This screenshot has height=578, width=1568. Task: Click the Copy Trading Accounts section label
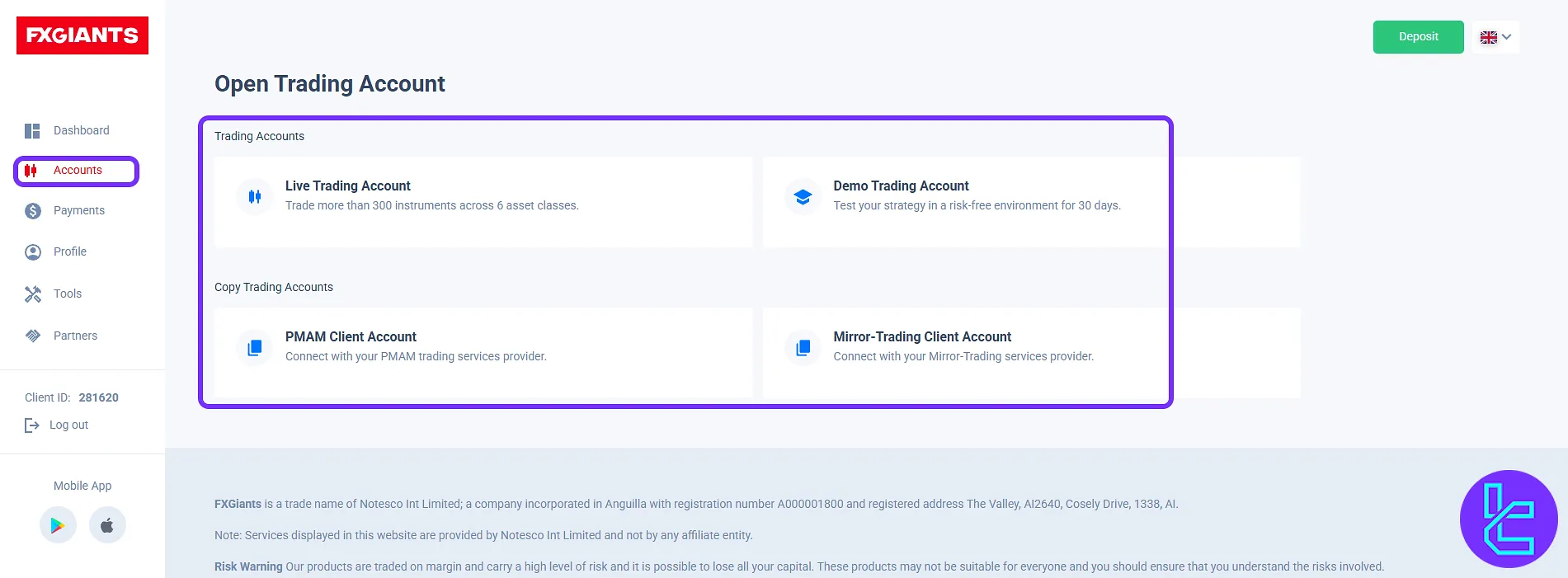point(274,287)
